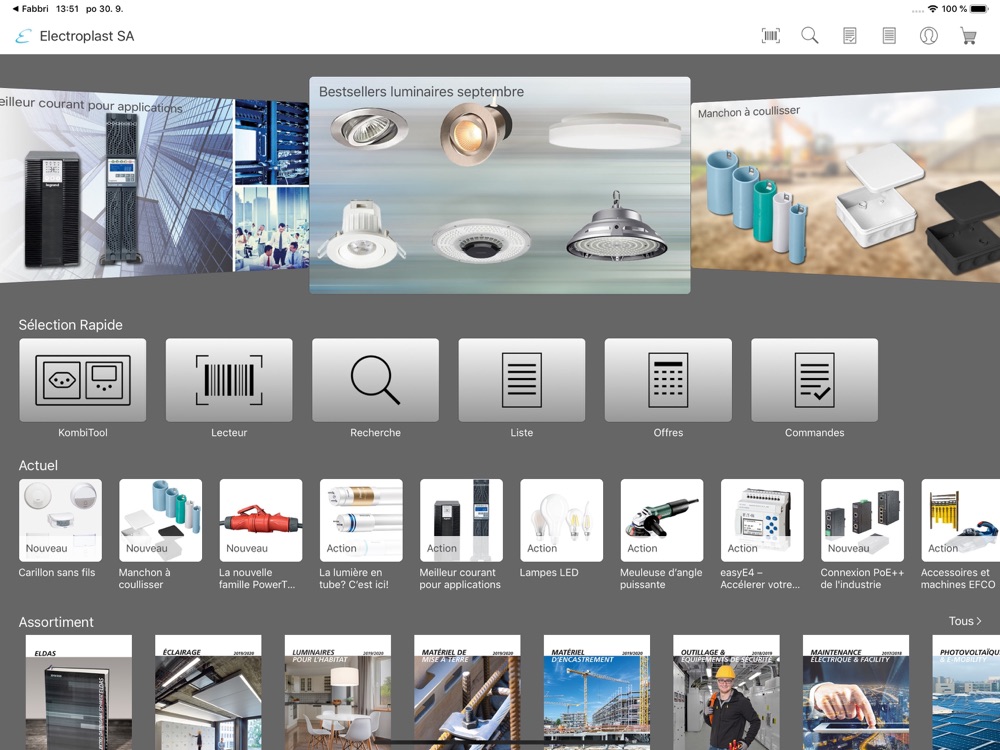Image resolution: width=1000 pixels, height=750 pixels.
Task: Open search via top magnifier icon
Action: pyautogui.click(x=810, y=36)
